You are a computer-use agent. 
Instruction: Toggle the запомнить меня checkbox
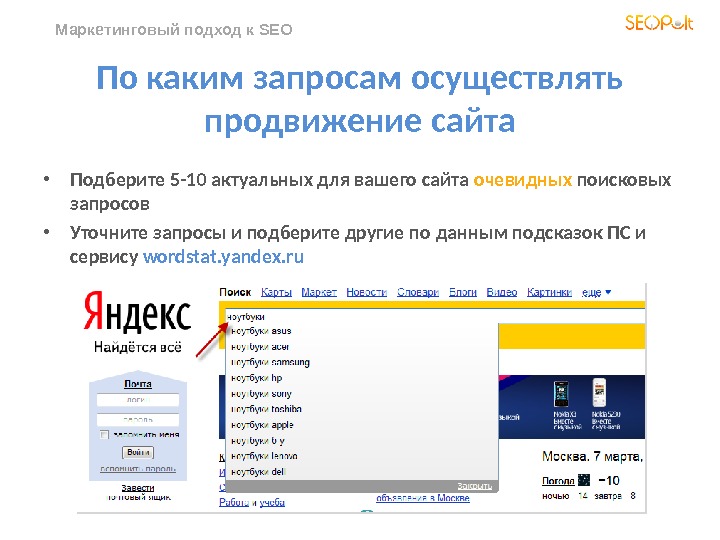point(104,434)
